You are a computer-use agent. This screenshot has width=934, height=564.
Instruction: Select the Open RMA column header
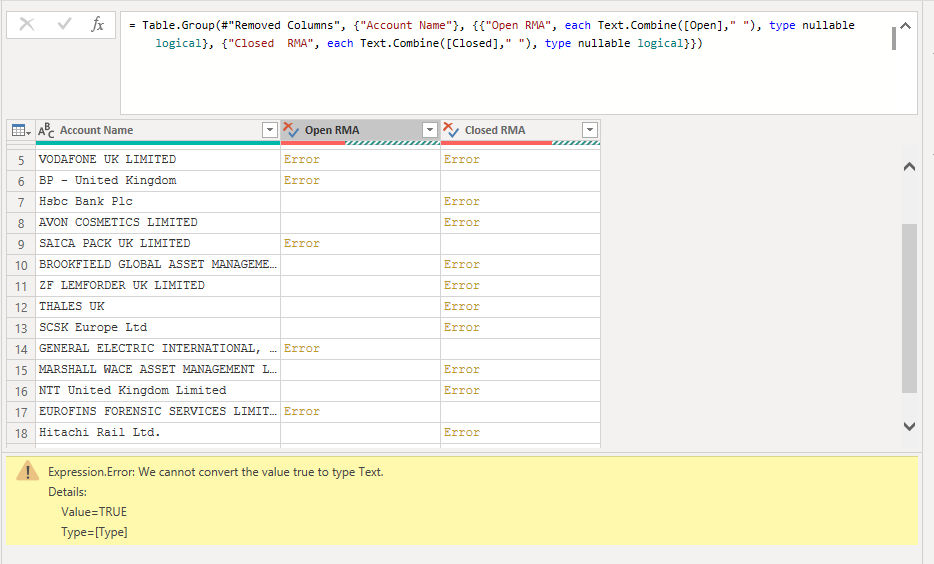[360, 130]
